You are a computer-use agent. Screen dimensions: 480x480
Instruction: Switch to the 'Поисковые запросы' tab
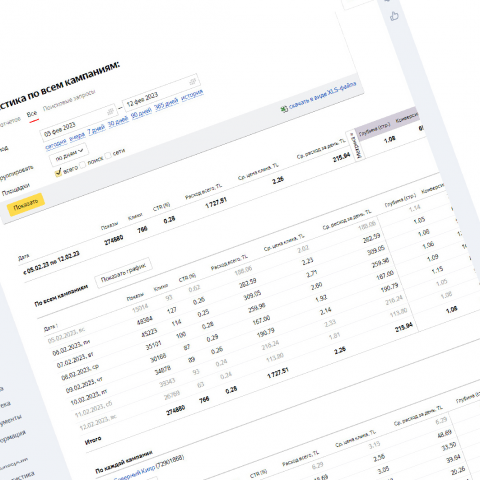pyautogui.click(x=69, y=100)
